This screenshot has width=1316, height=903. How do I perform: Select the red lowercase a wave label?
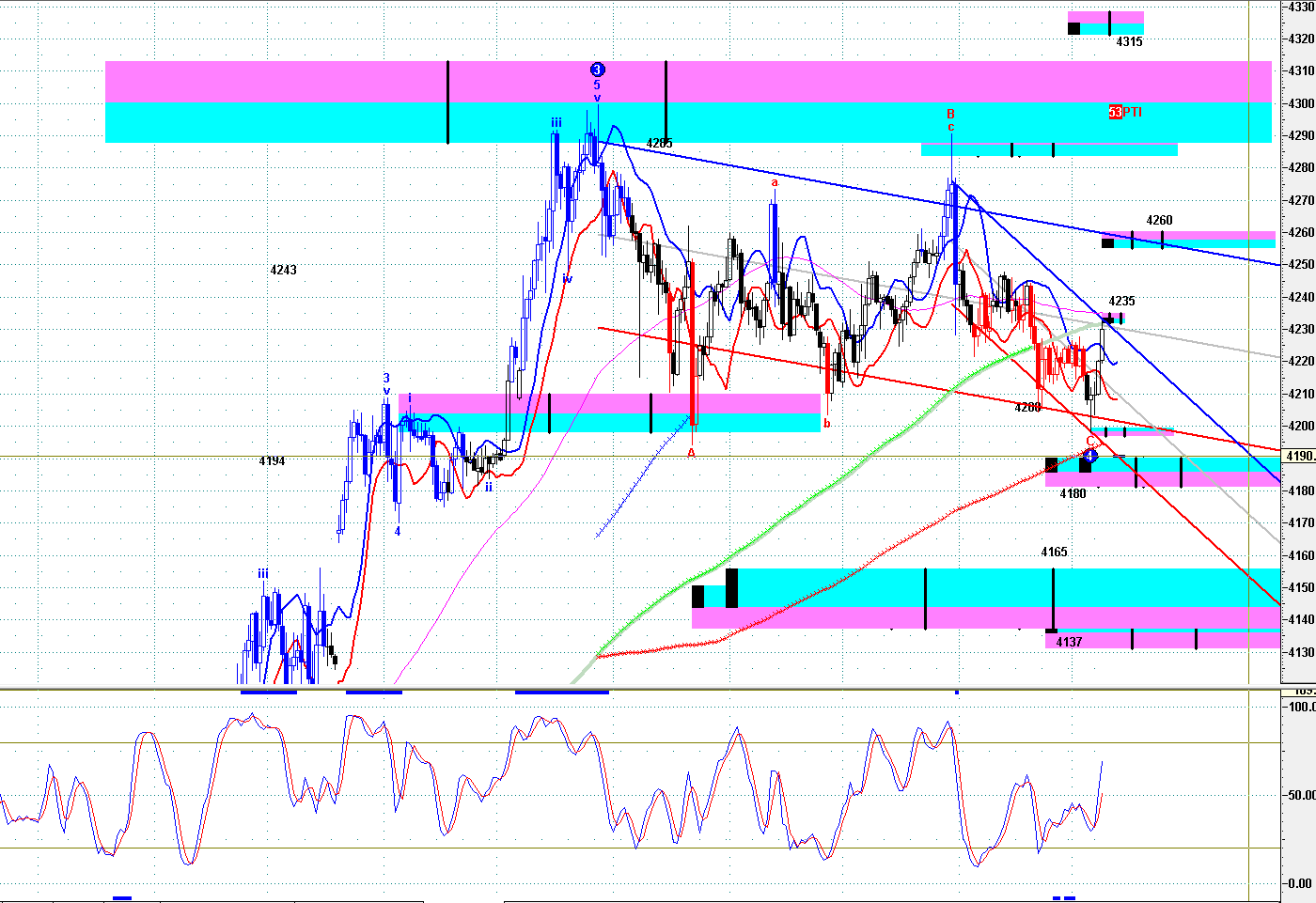point(775,182)
